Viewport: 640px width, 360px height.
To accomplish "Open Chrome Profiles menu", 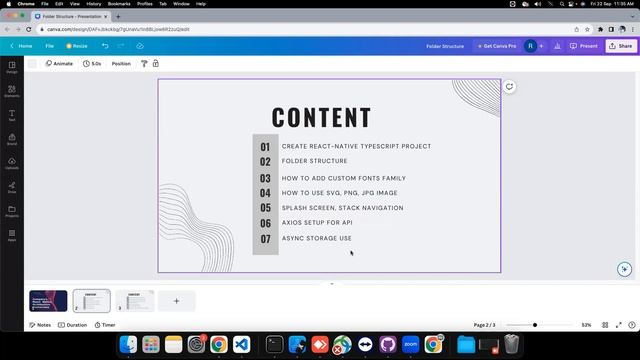I will [144, 4].
